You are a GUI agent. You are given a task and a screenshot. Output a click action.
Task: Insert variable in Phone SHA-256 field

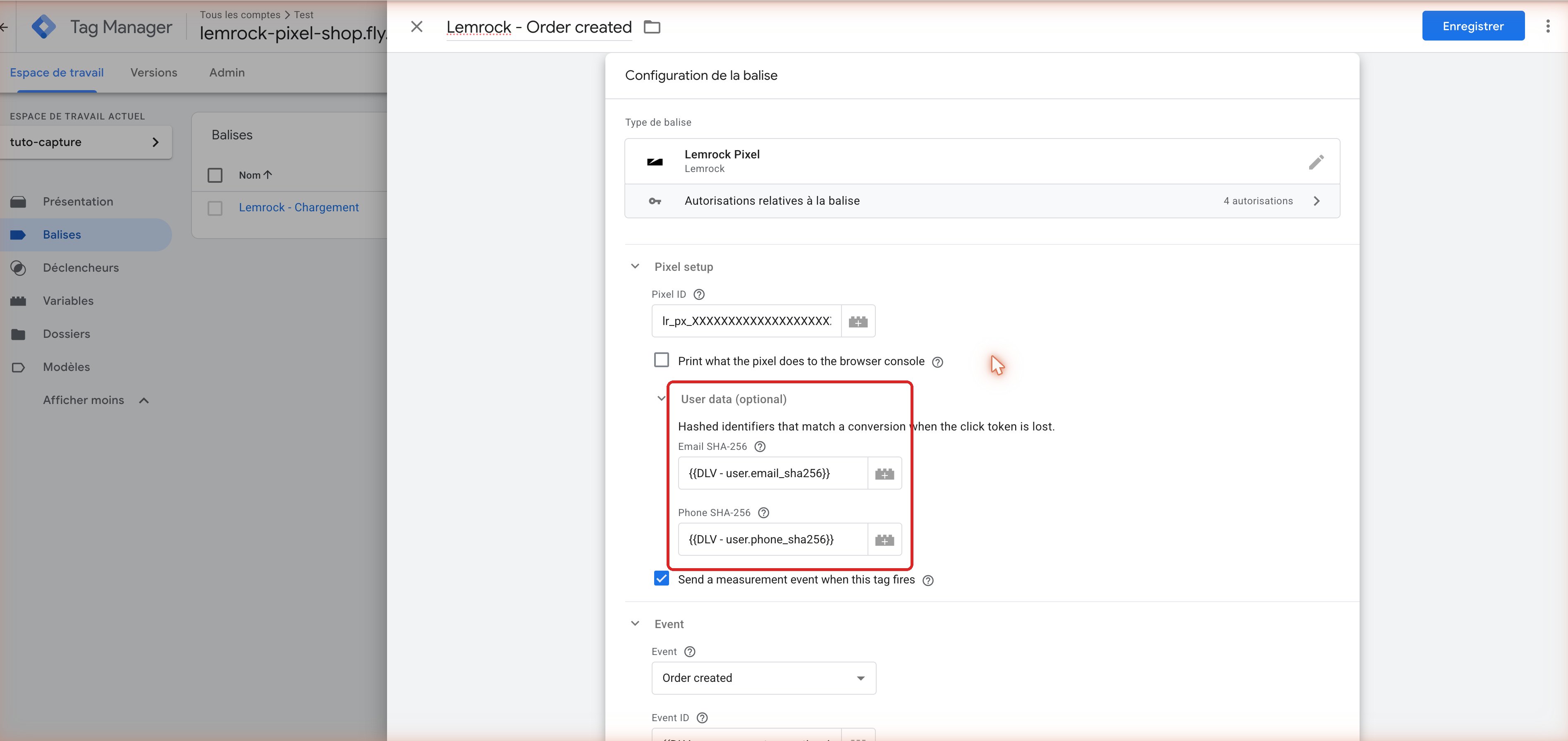pyautogui.click(x=884, y=540)
